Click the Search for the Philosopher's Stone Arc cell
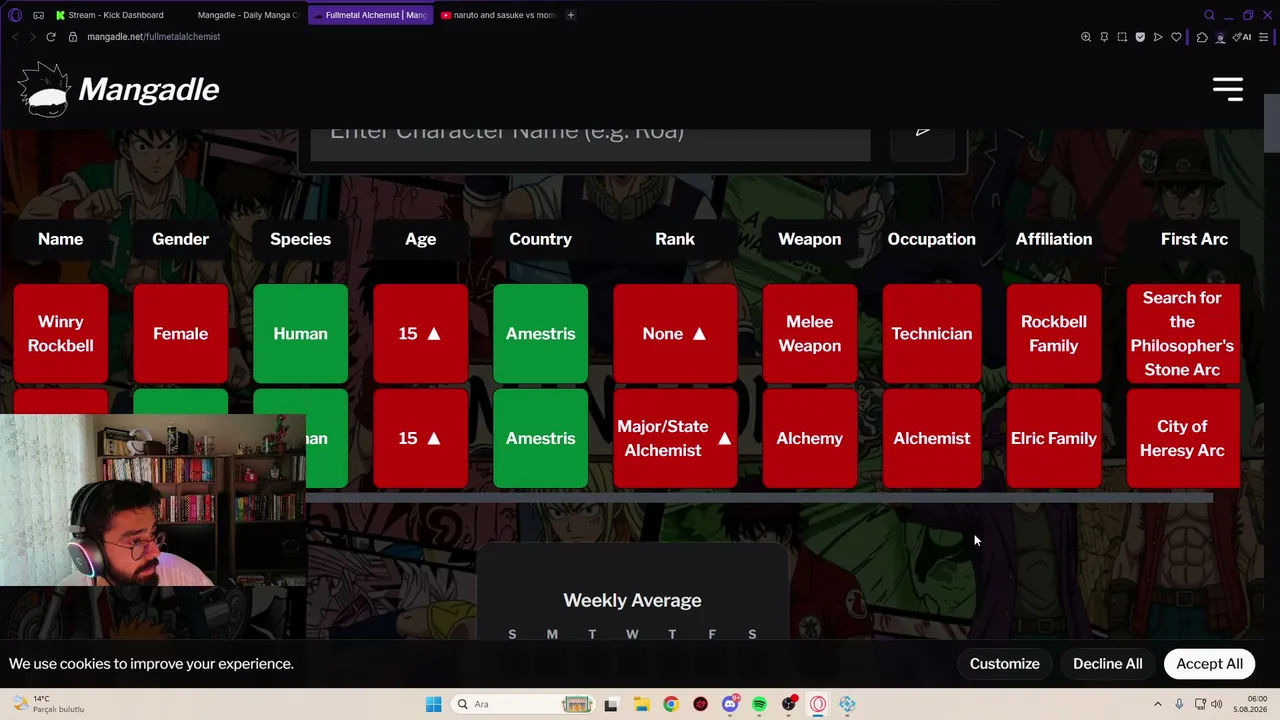 1183,334
